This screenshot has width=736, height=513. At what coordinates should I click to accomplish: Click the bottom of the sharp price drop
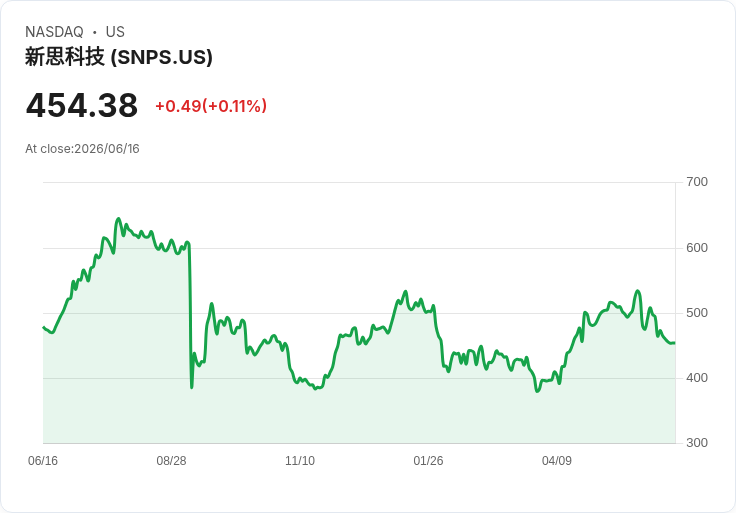point(192,387)
